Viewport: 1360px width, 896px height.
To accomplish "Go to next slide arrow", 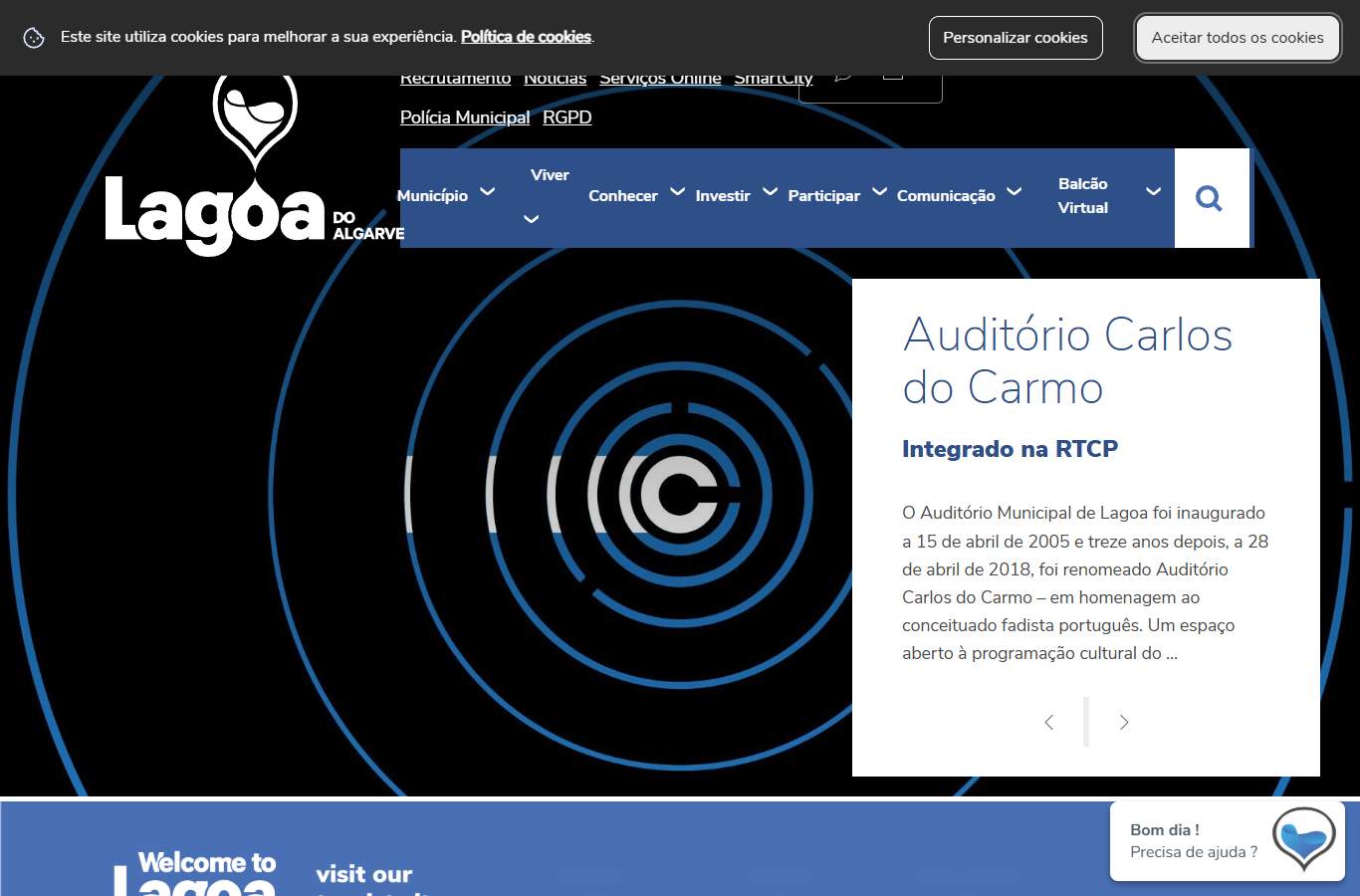I will [1124, 722].
